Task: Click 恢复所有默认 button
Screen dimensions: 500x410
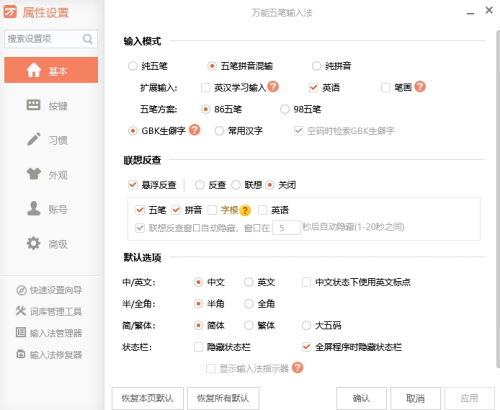Action: [223, 398]
